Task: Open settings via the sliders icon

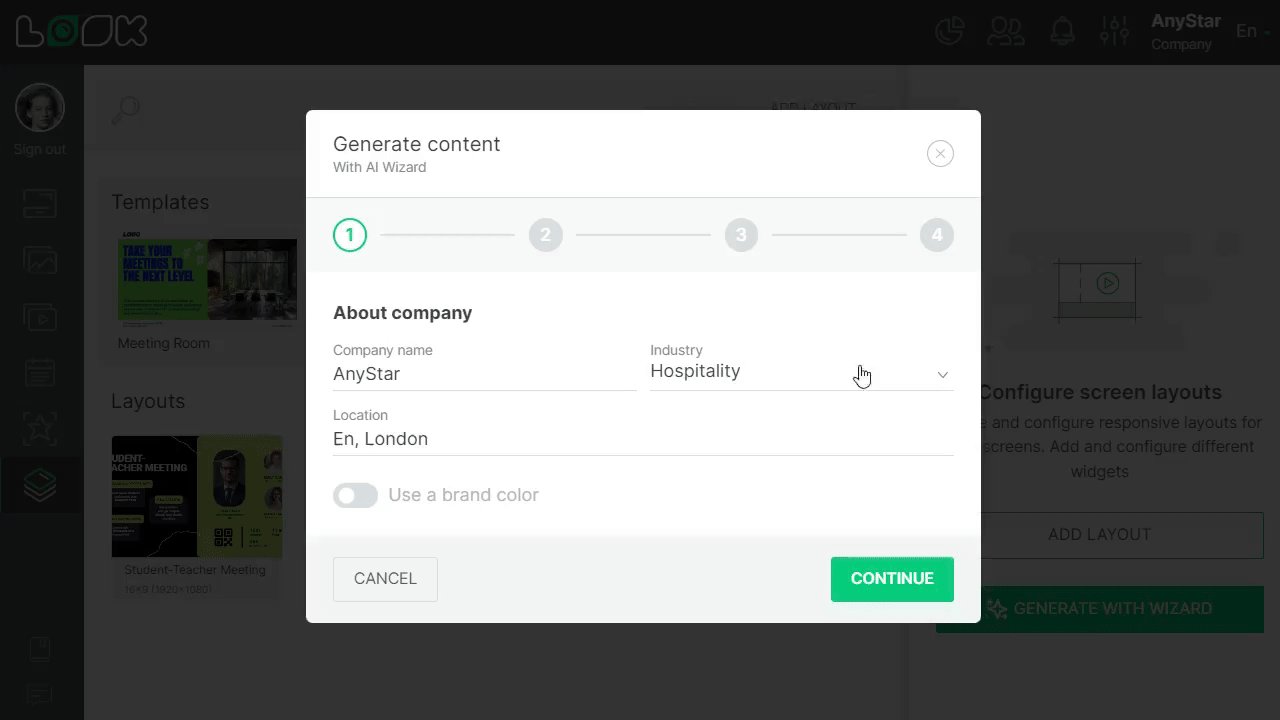Action: coord(1114,31)
